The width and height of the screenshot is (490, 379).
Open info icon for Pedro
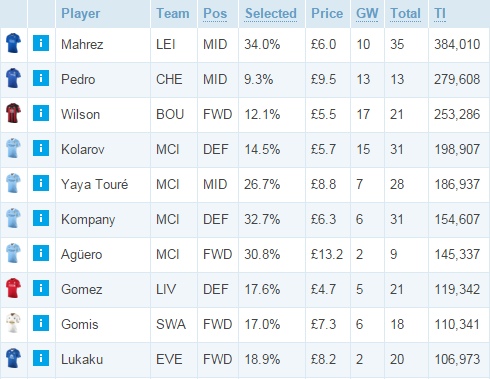[x=41, y=78]
